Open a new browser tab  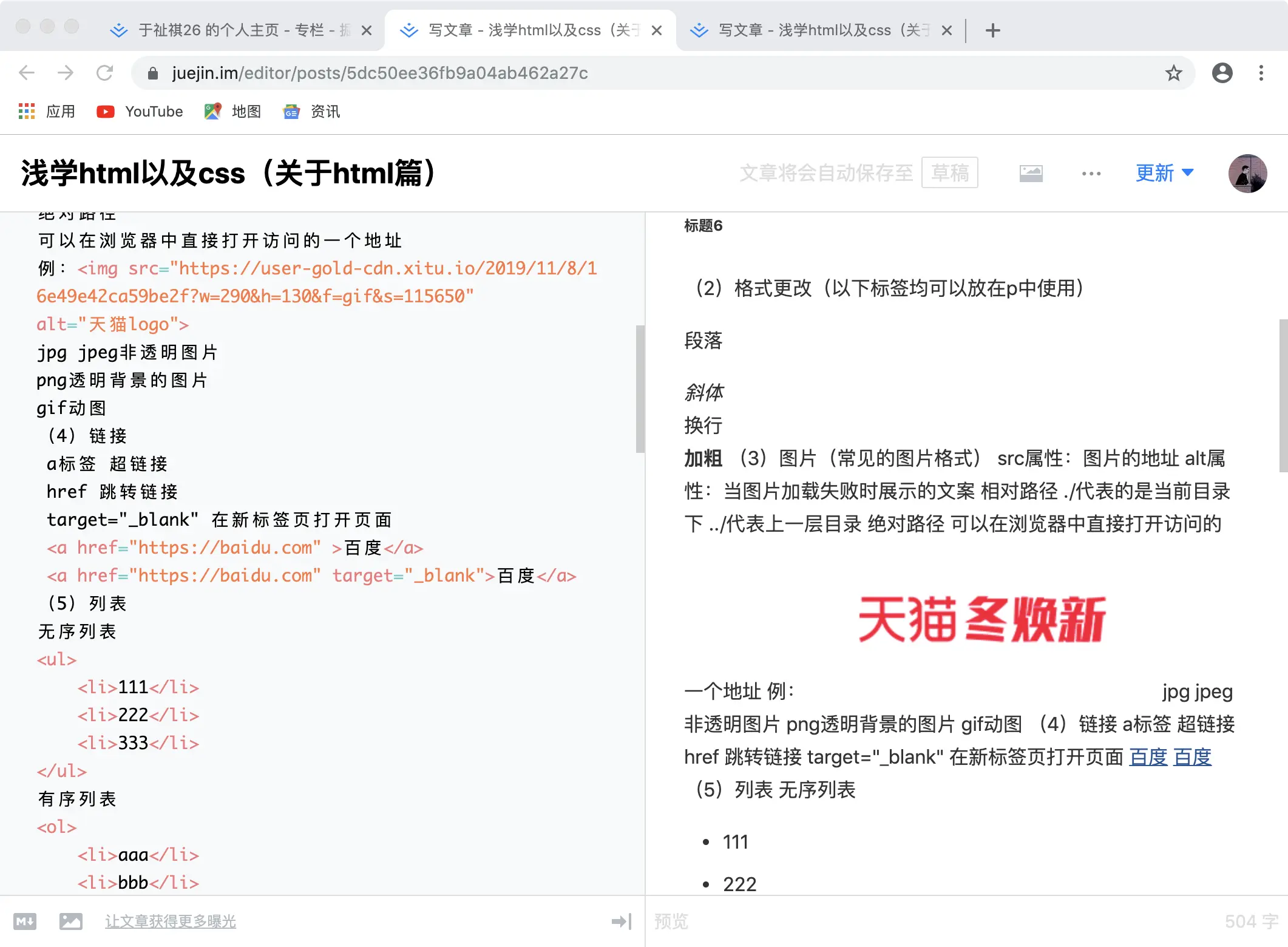(993, 30)
